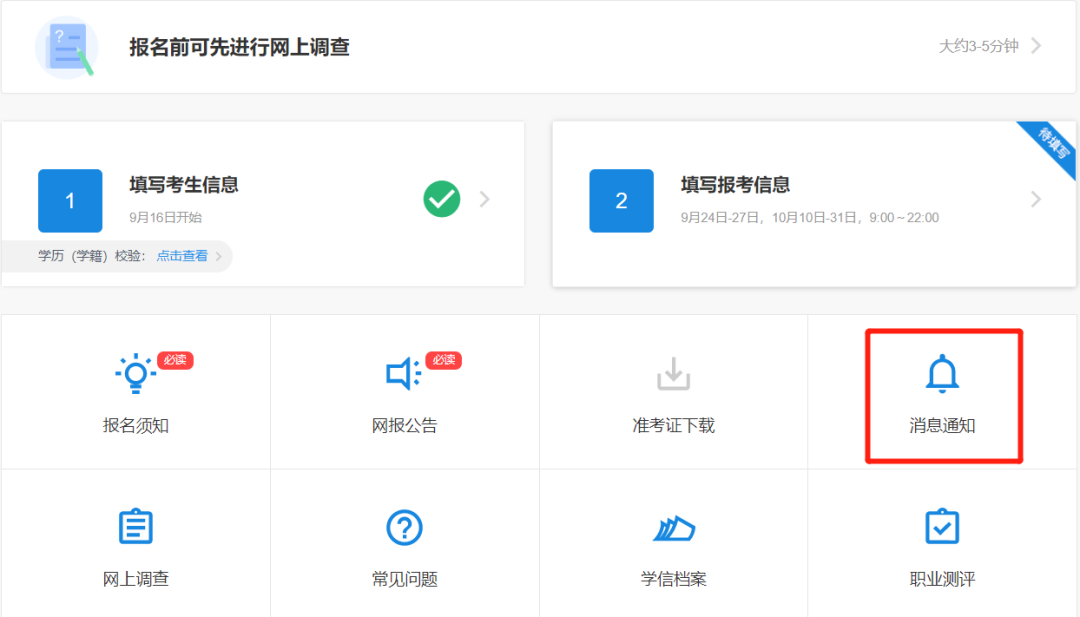Image resolution: width=1080 pixels, height=617 pixels.
Task: Expand the 填写考生信息 step card chevron
Action: [484, 199]
